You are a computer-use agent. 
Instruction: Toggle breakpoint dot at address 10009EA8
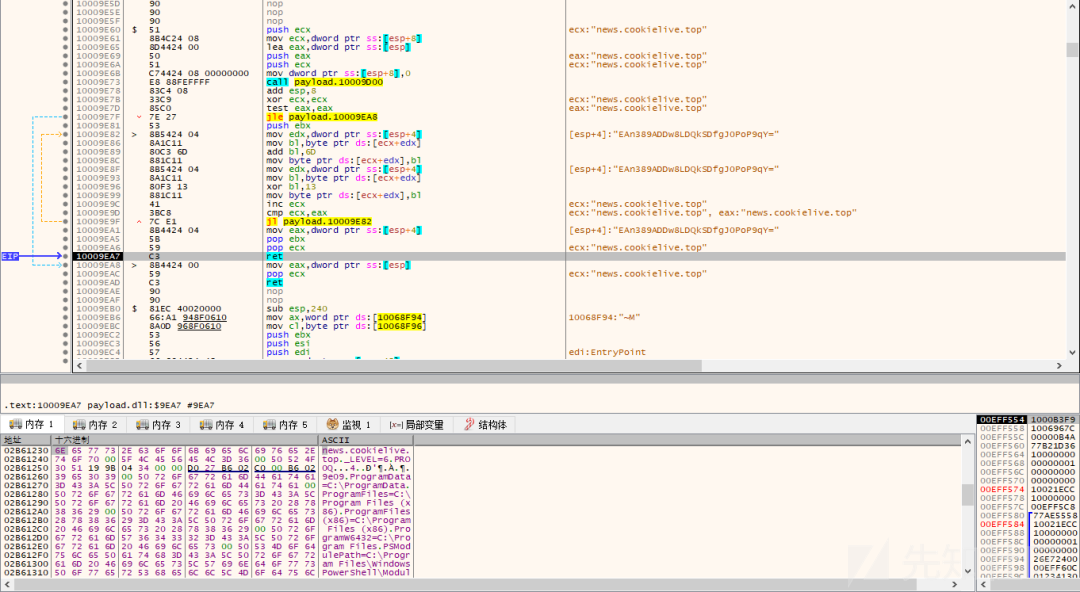point(65,265)
